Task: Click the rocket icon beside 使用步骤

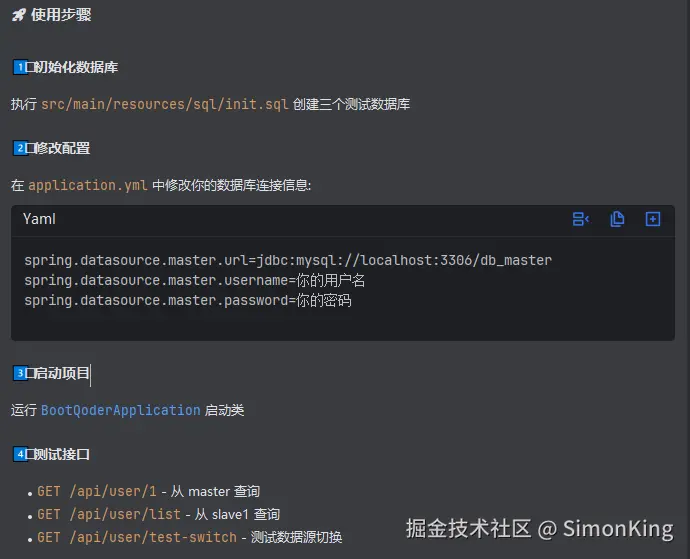Action: coord(18,15)
